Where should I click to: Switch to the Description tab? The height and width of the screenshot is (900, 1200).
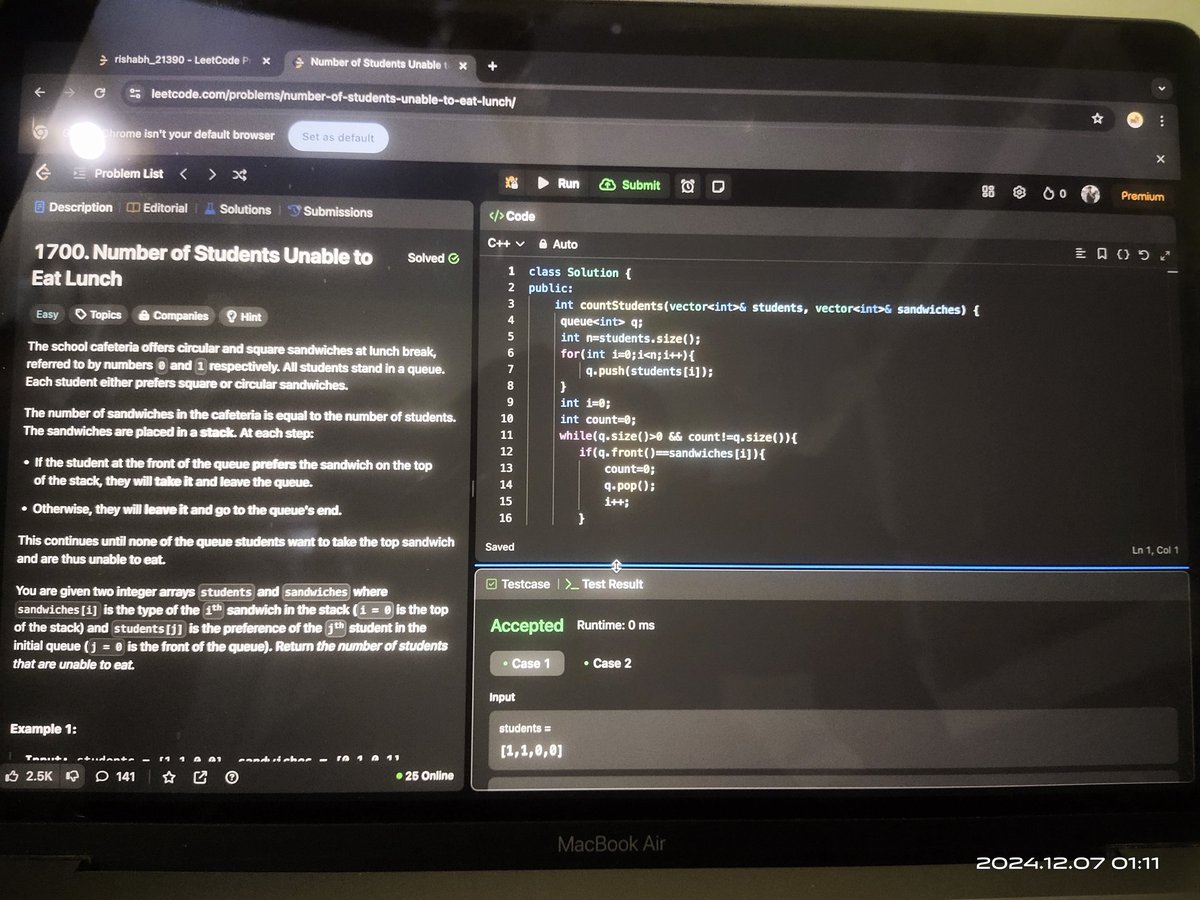click(73, 207)
